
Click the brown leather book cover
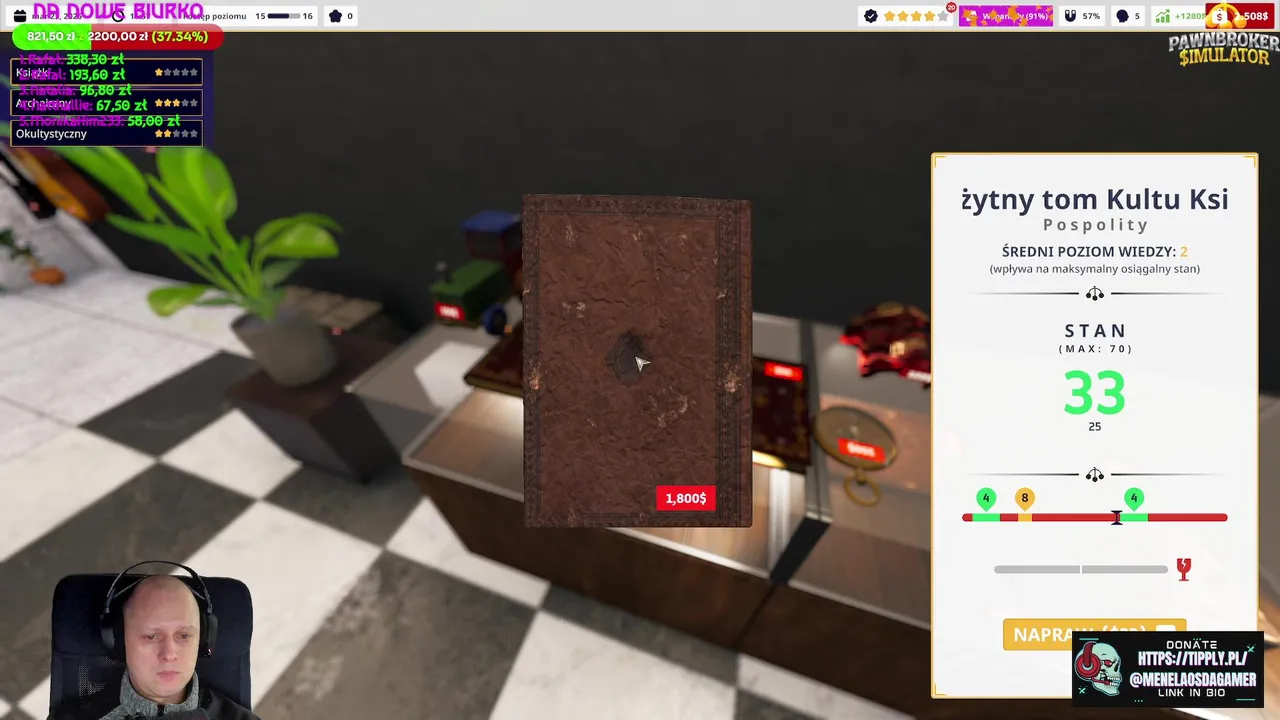pos(637,360)
